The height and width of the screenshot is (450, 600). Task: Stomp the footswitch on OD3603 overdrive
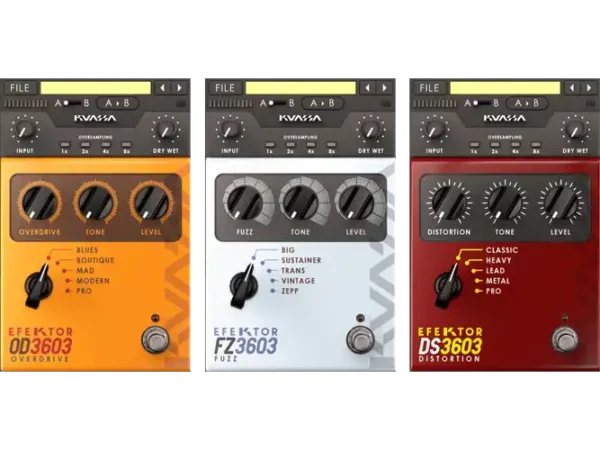pos(155,339)
